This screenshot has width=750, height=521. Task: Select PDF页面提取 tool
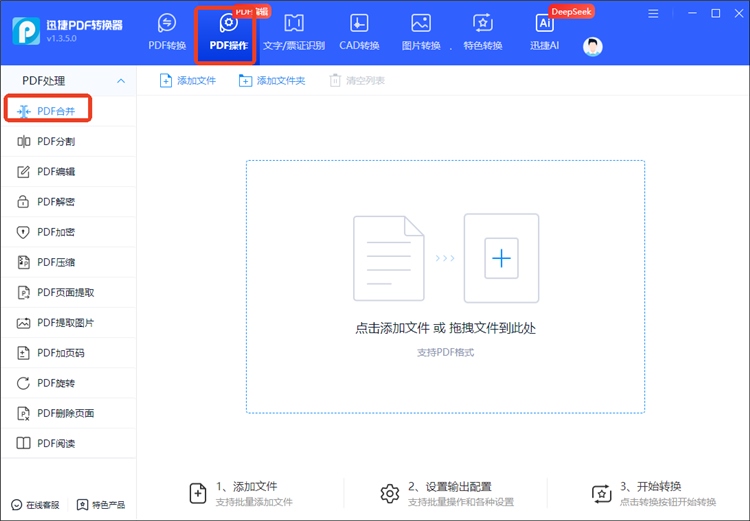pyautogui.click(x=68, y=292)
